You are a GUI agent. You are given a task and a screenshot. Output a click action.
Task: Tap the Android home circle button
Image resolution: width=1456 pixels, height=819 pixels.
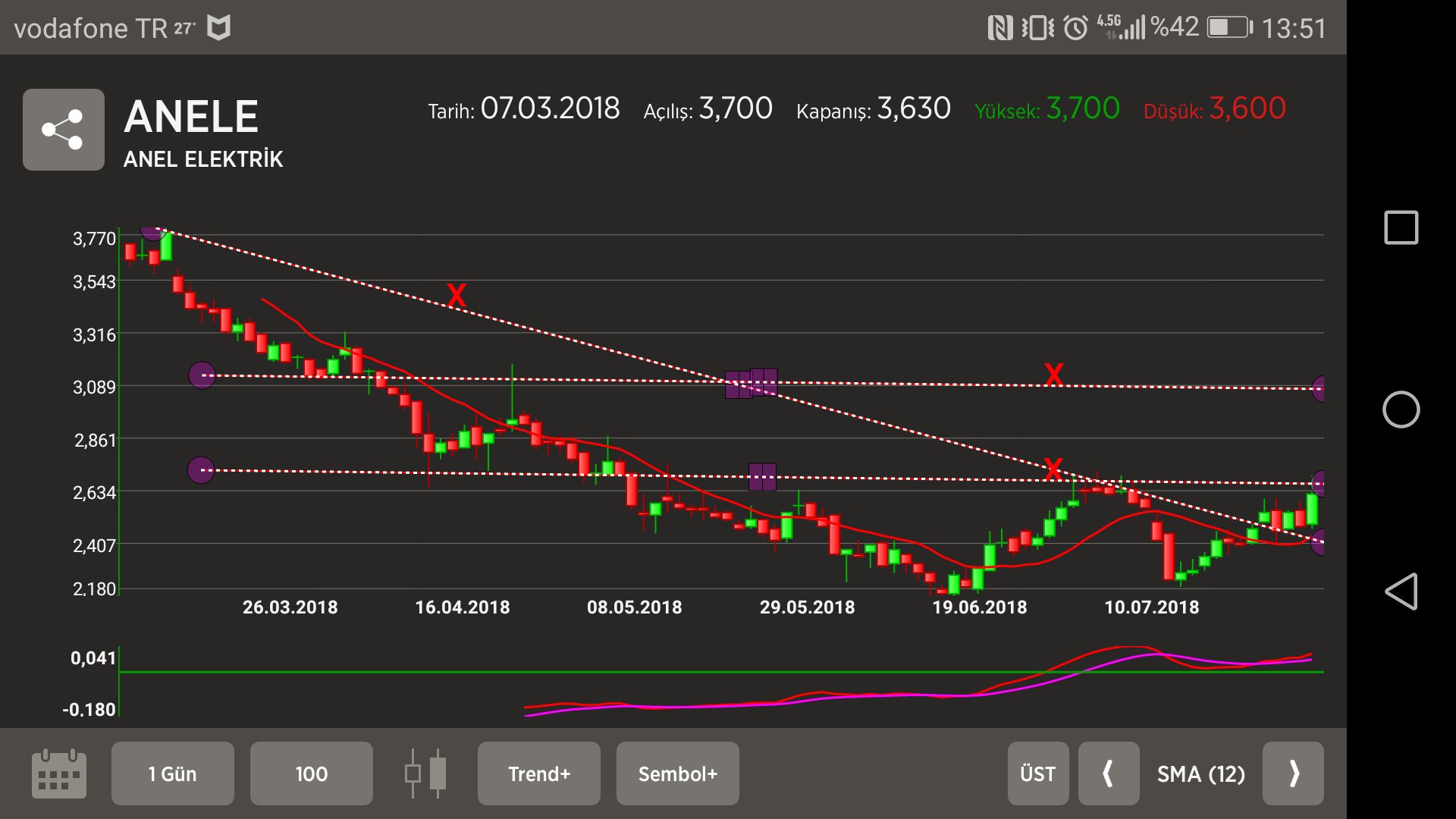pos(1401,409)
